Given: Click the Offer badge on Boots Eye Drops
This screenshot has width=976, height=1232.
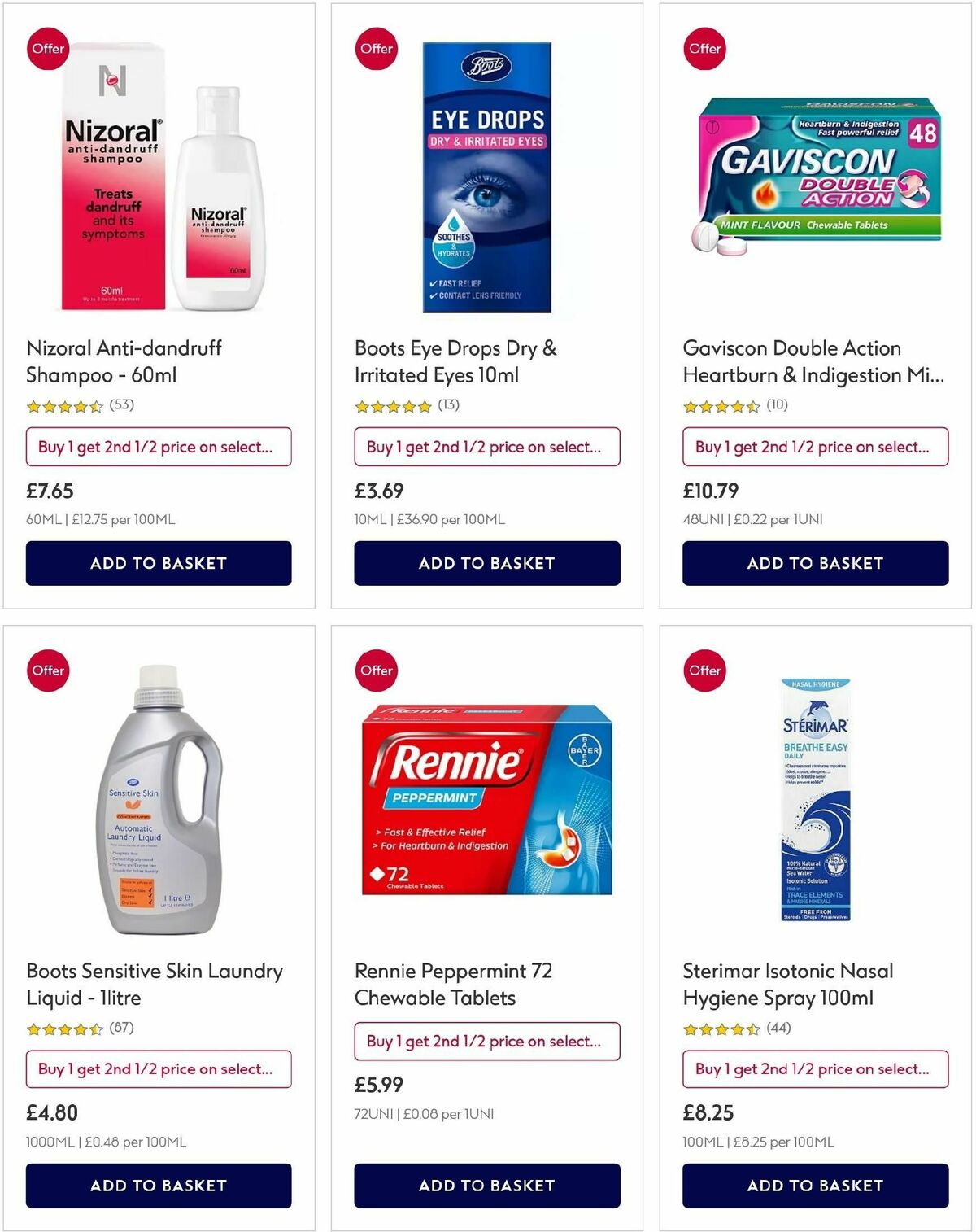Looking at the screenshot, I should pyautogui.click(x=376, y=49).
